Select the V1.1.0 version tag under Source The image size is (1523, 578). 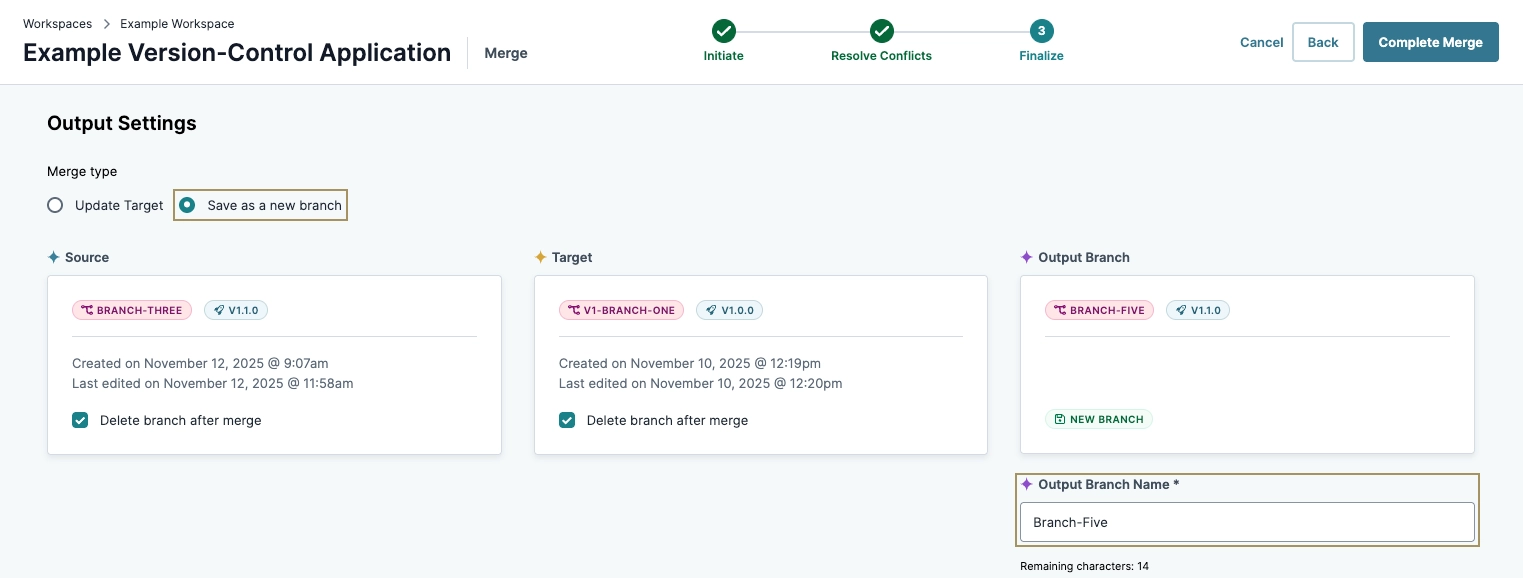(236, 310)
